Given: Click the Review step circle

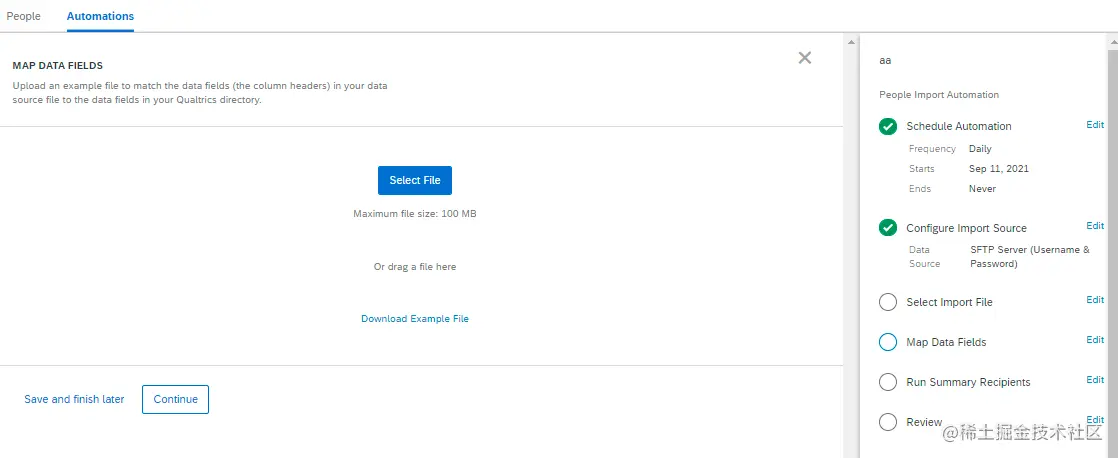Looking at the screenshot, I should pos(888,422).
